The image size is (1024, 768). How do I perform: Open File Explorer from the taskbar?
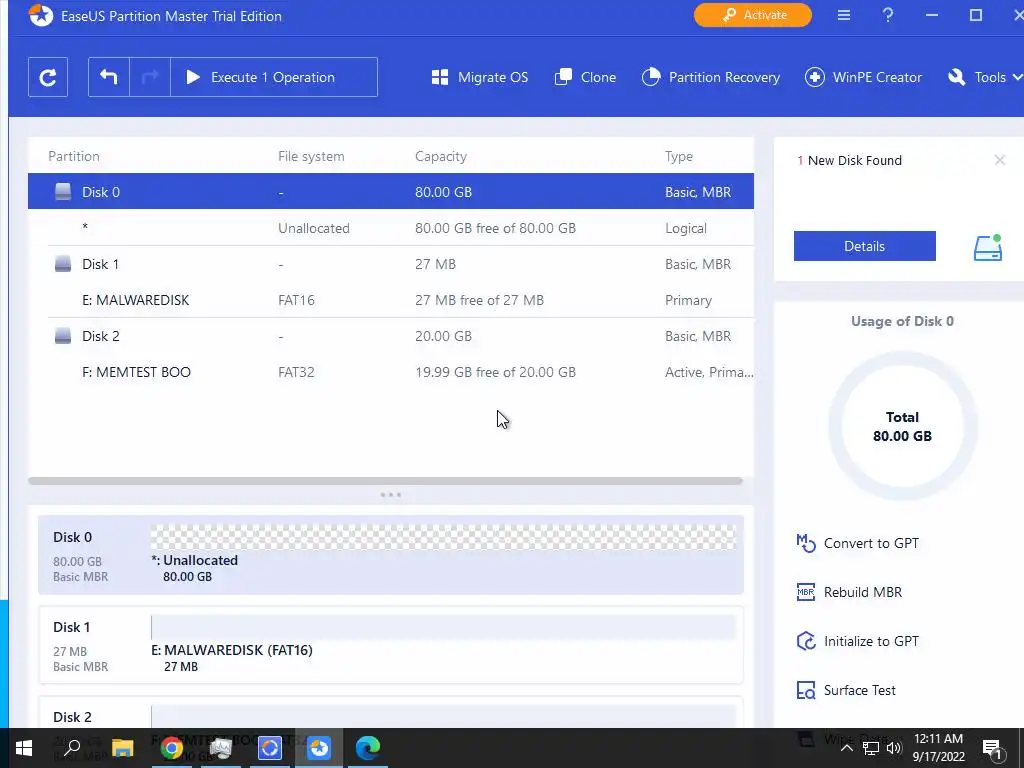point(122,748)
